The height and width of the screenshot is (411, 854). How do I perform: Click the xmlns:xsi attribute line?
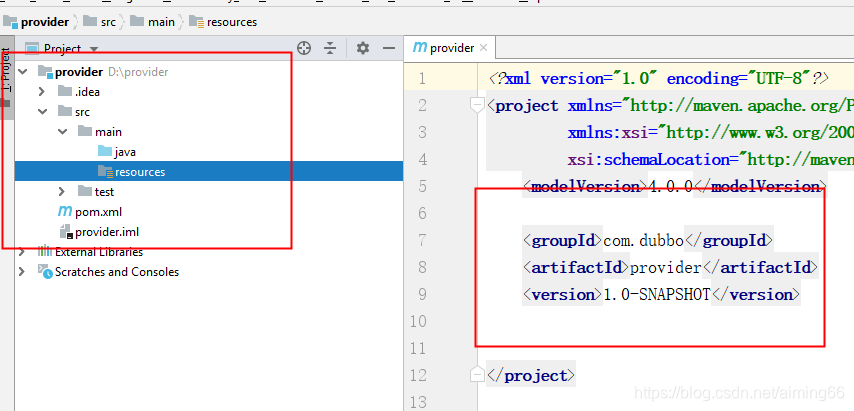710,133
